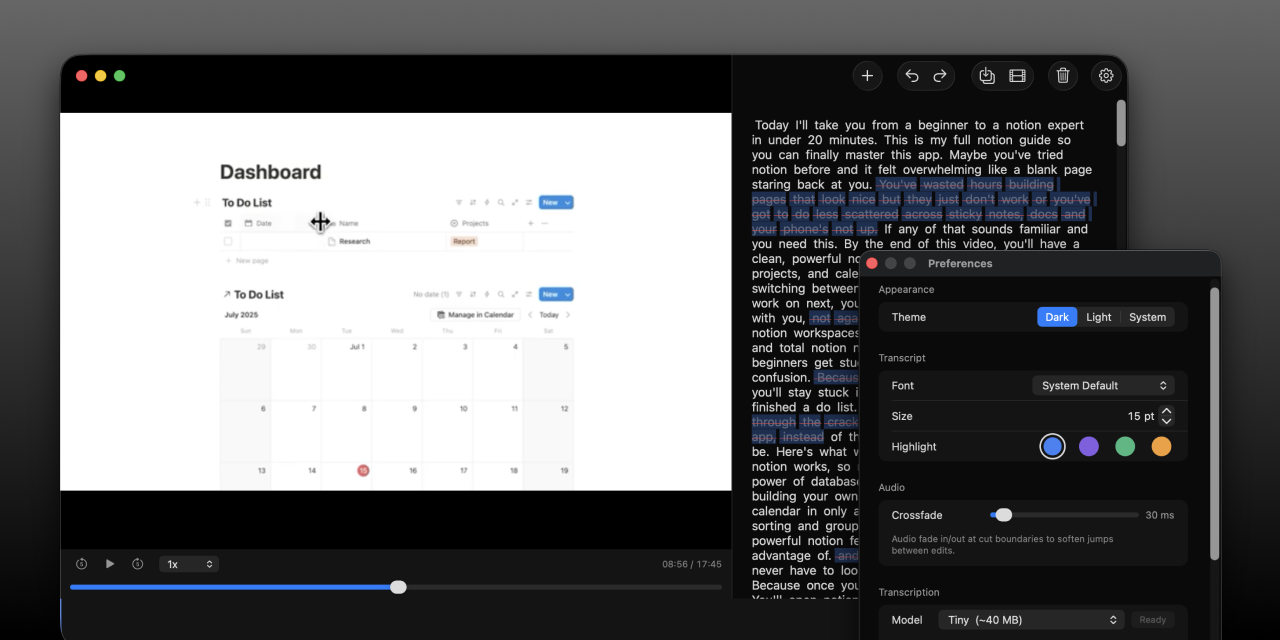Open the Font dropdown showing System Default
This screenshot has width=1280, height=640.
(1103, 385)
